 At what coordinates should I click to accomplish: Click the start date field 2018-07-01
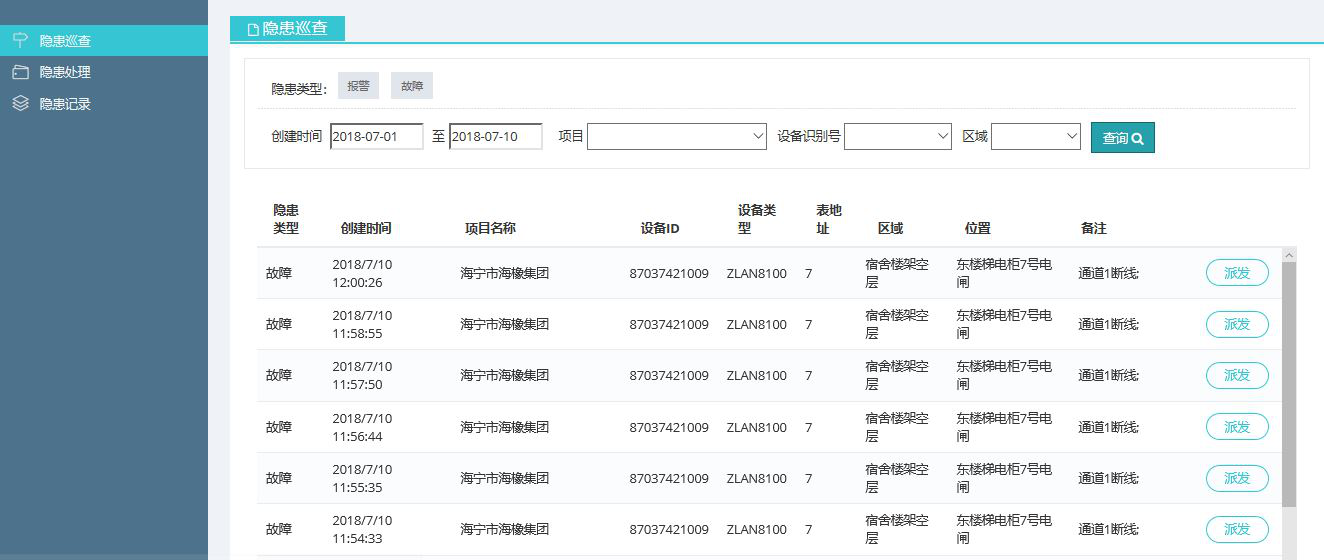pyautogui.click(x=376, y=137)
